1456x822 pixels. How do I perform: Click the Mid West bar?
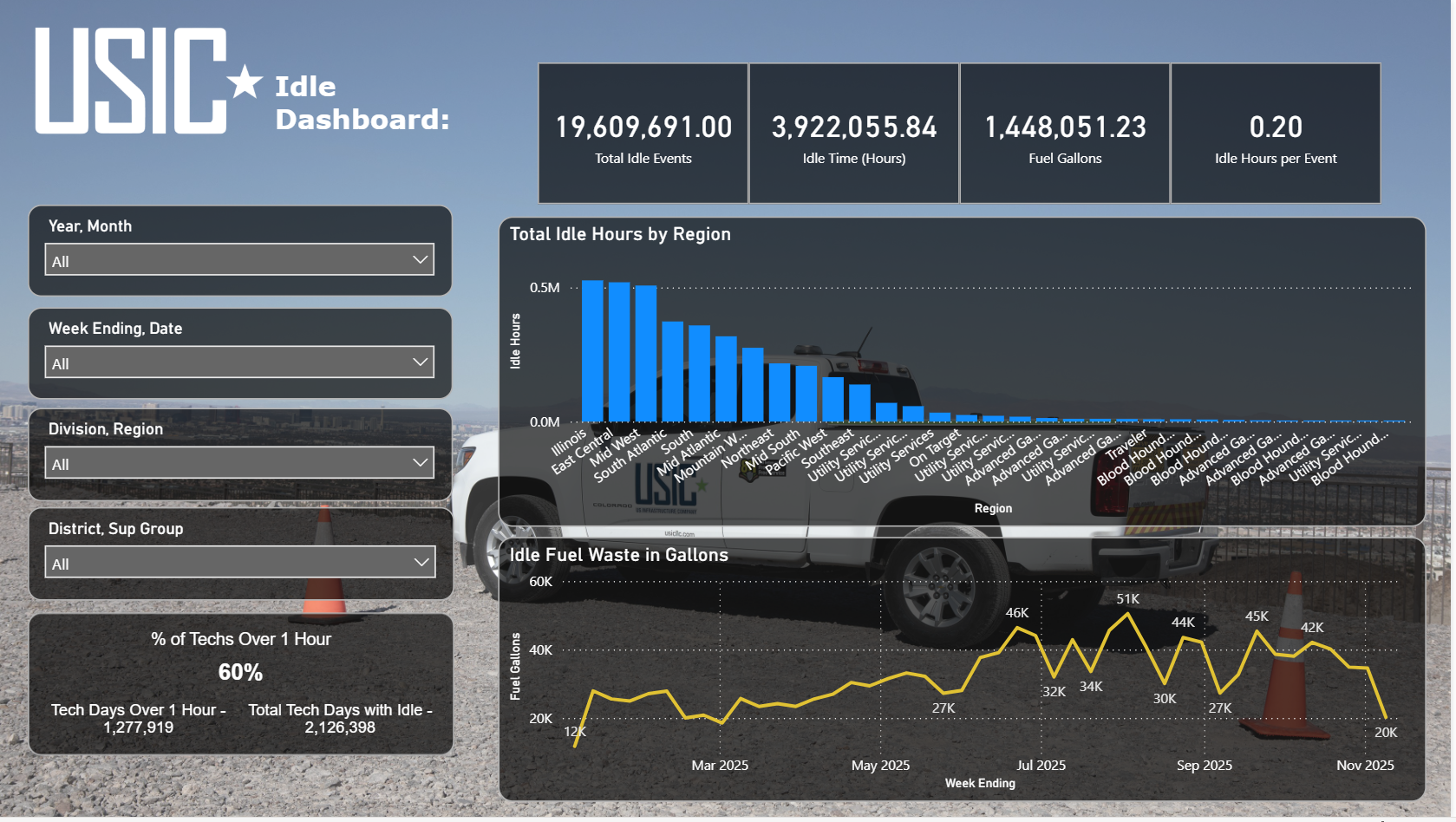coord(646,354)
